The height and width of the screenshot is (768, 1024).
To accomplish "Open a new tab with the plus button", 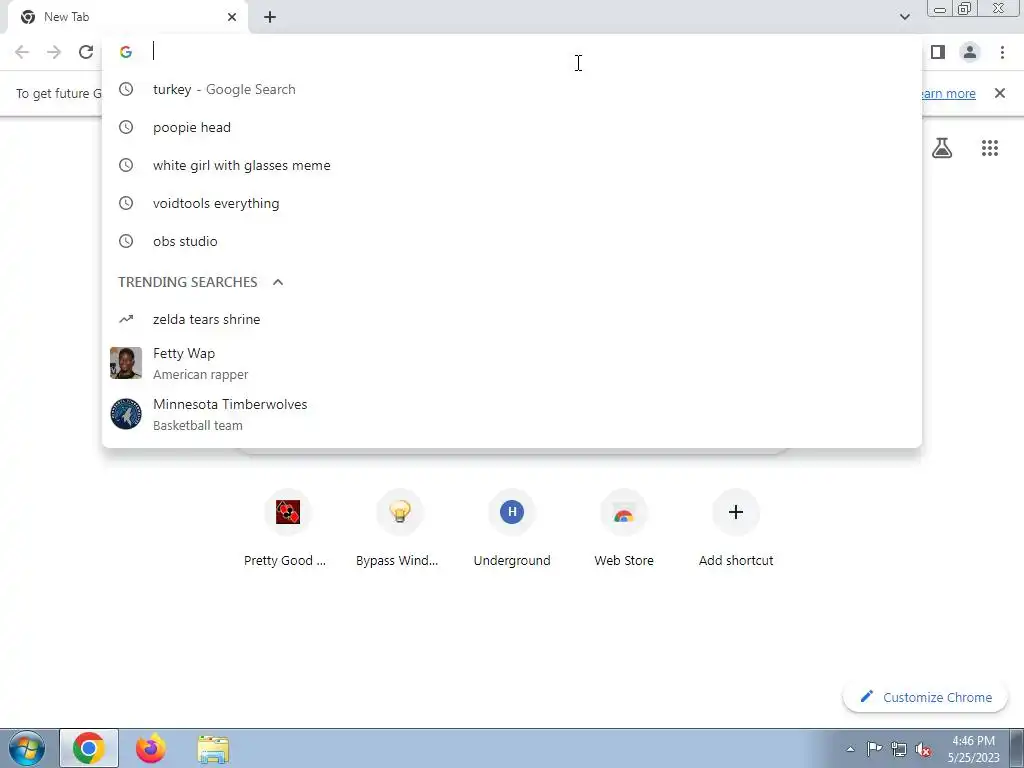I will click(270, 17).
